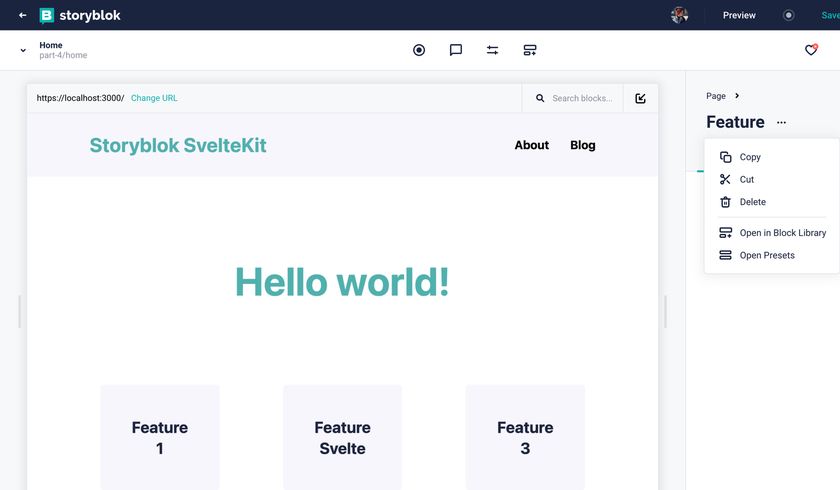Click the part-4/home path text
Image resolution: width=840 pixels, height=490 pixels.
[x=63, y=55]
